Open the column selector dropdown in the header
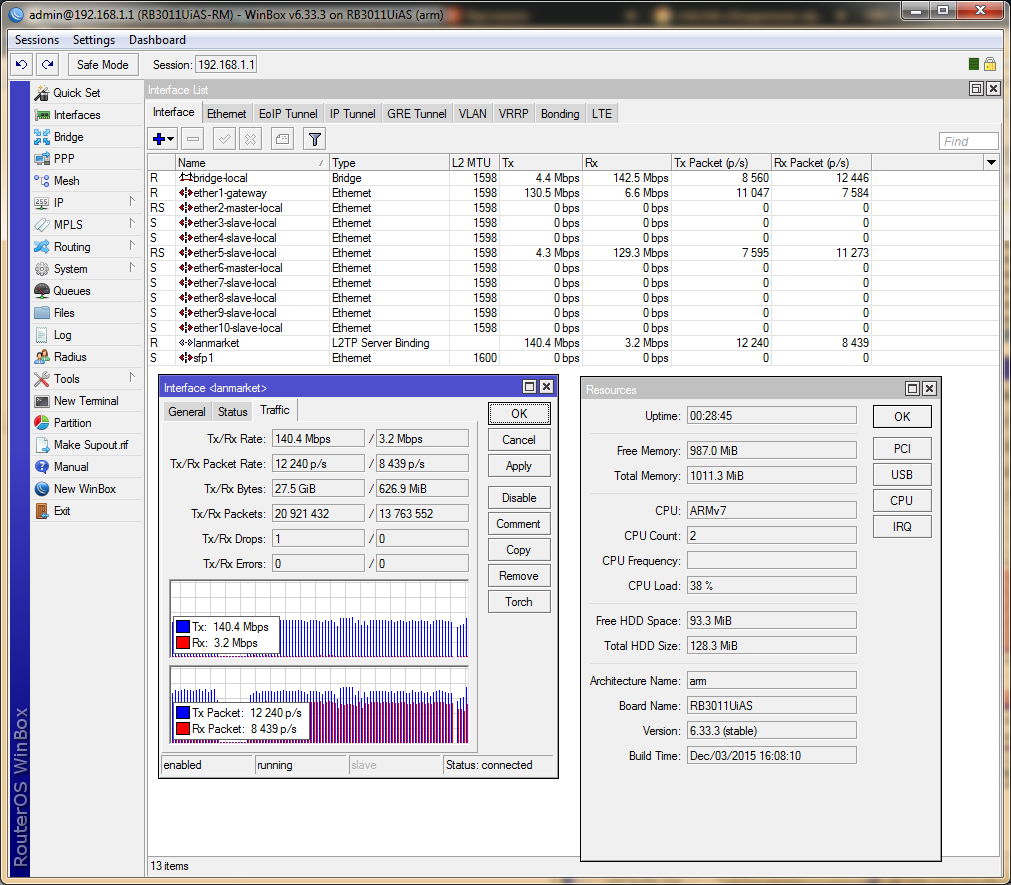This screenshot has height=885, width=1011. (993, 162)
